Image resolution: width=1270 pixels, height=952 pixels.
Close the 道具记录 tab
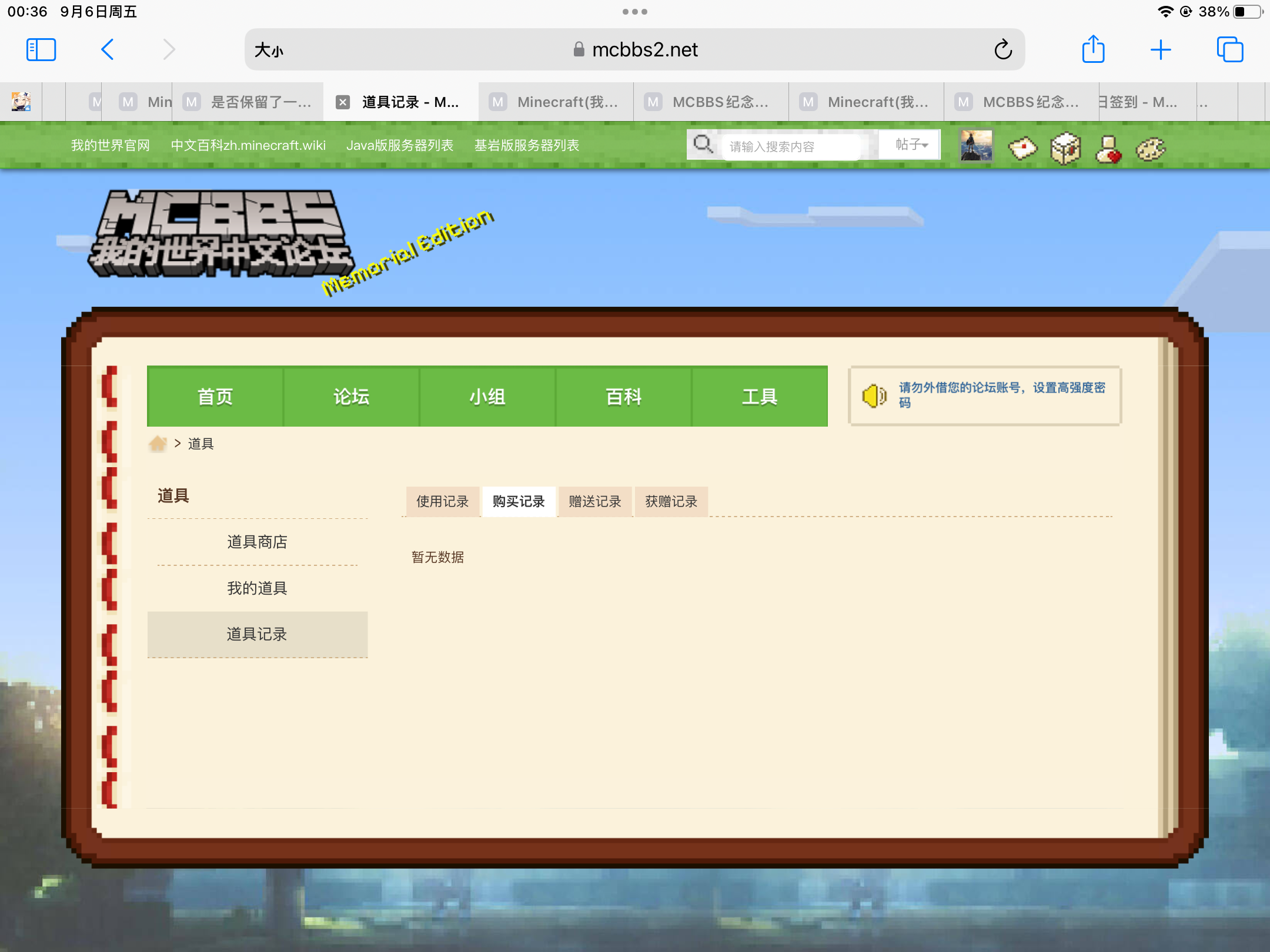(343, 102)
